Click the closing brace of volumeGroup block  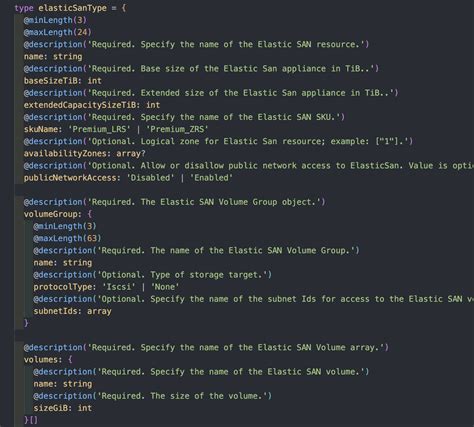26,323
